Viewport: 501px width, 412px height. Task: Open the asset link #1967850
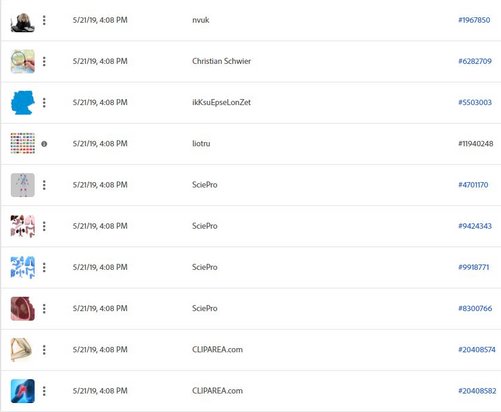pos(474,20)
